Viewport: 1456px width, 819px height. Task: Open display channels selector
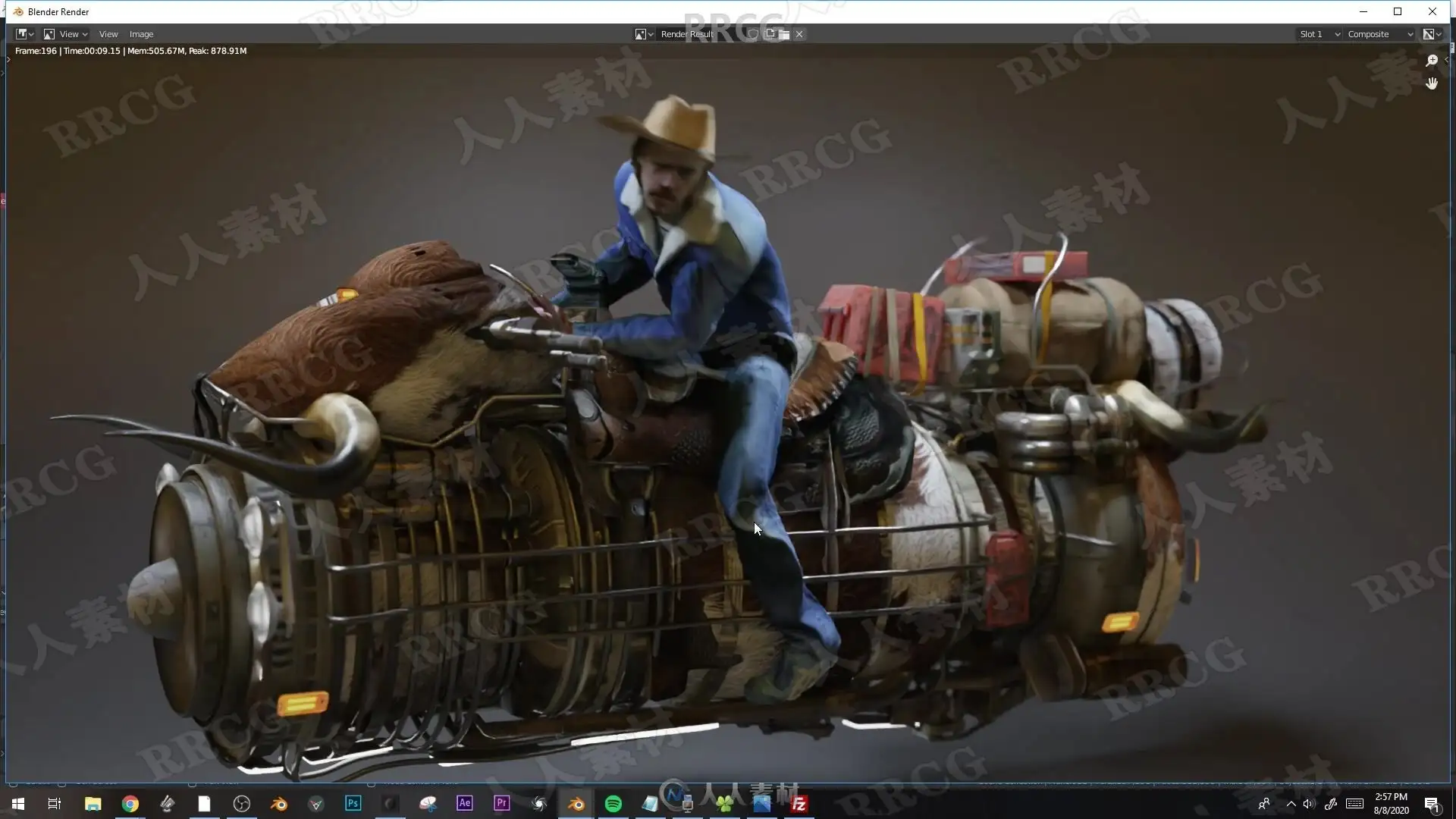1432,34
